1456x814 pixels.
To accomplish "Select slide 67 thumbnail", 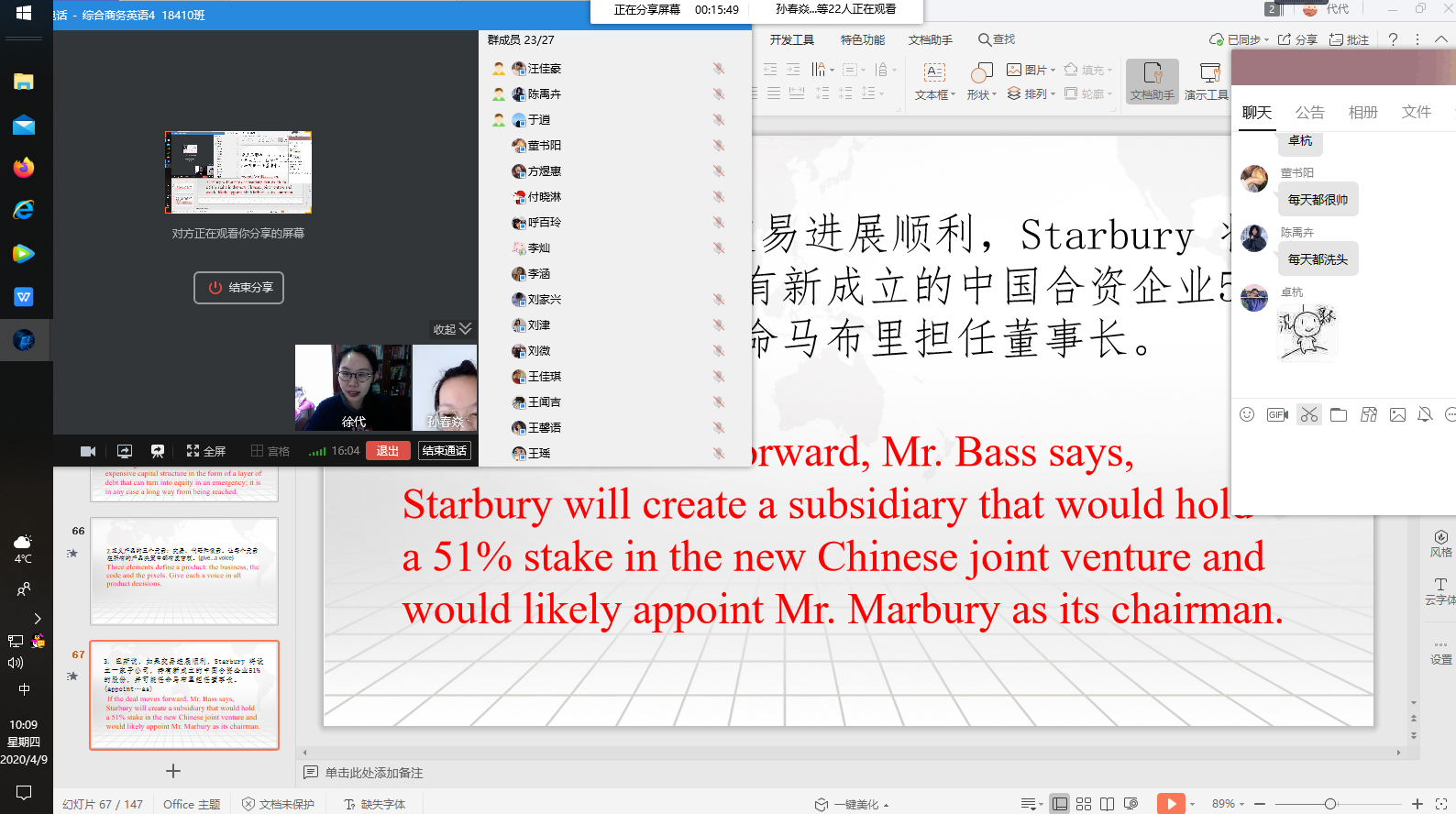I will click(184, 695).
